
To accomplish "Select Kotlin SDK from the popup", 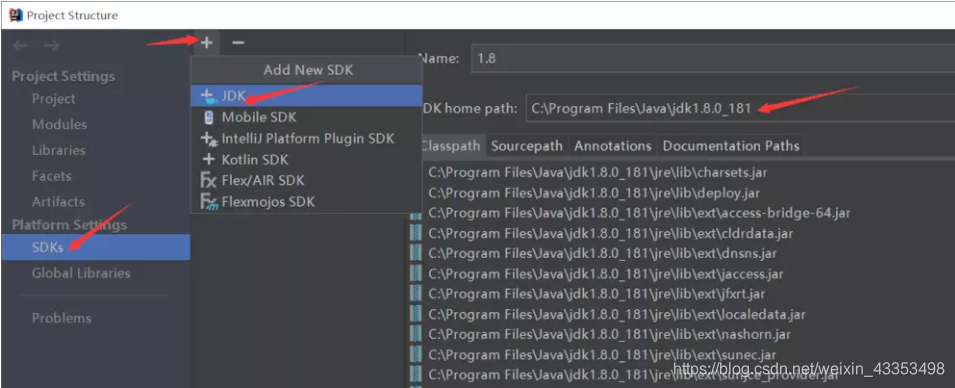I will coord(306,160).
